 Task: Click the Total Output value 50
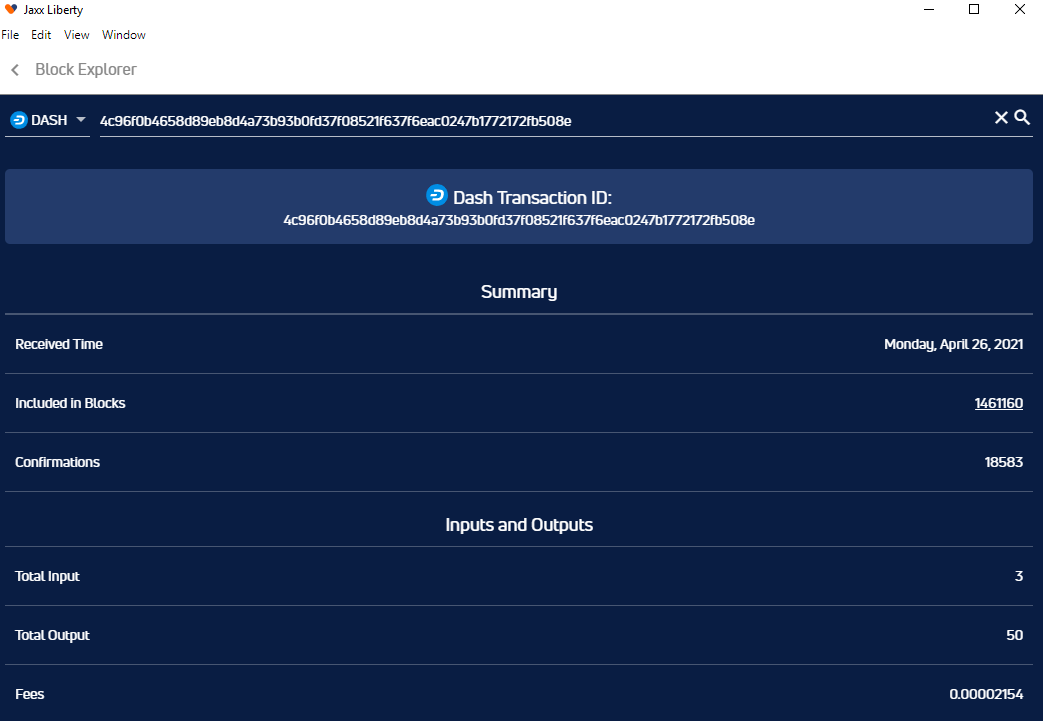pos(1014,635)
